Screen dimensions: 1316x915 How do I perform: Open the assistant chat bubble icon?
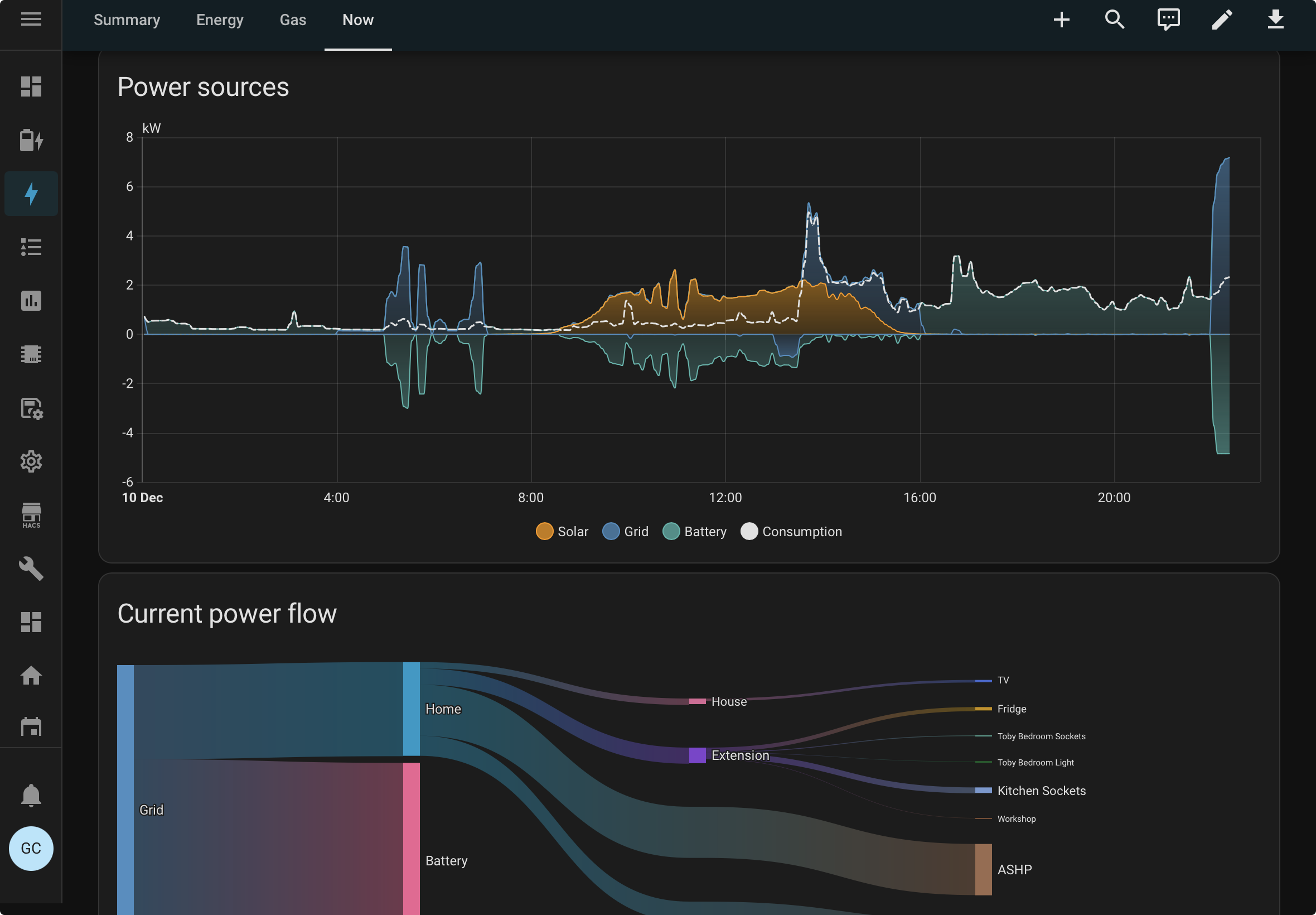pos(1168,20)
